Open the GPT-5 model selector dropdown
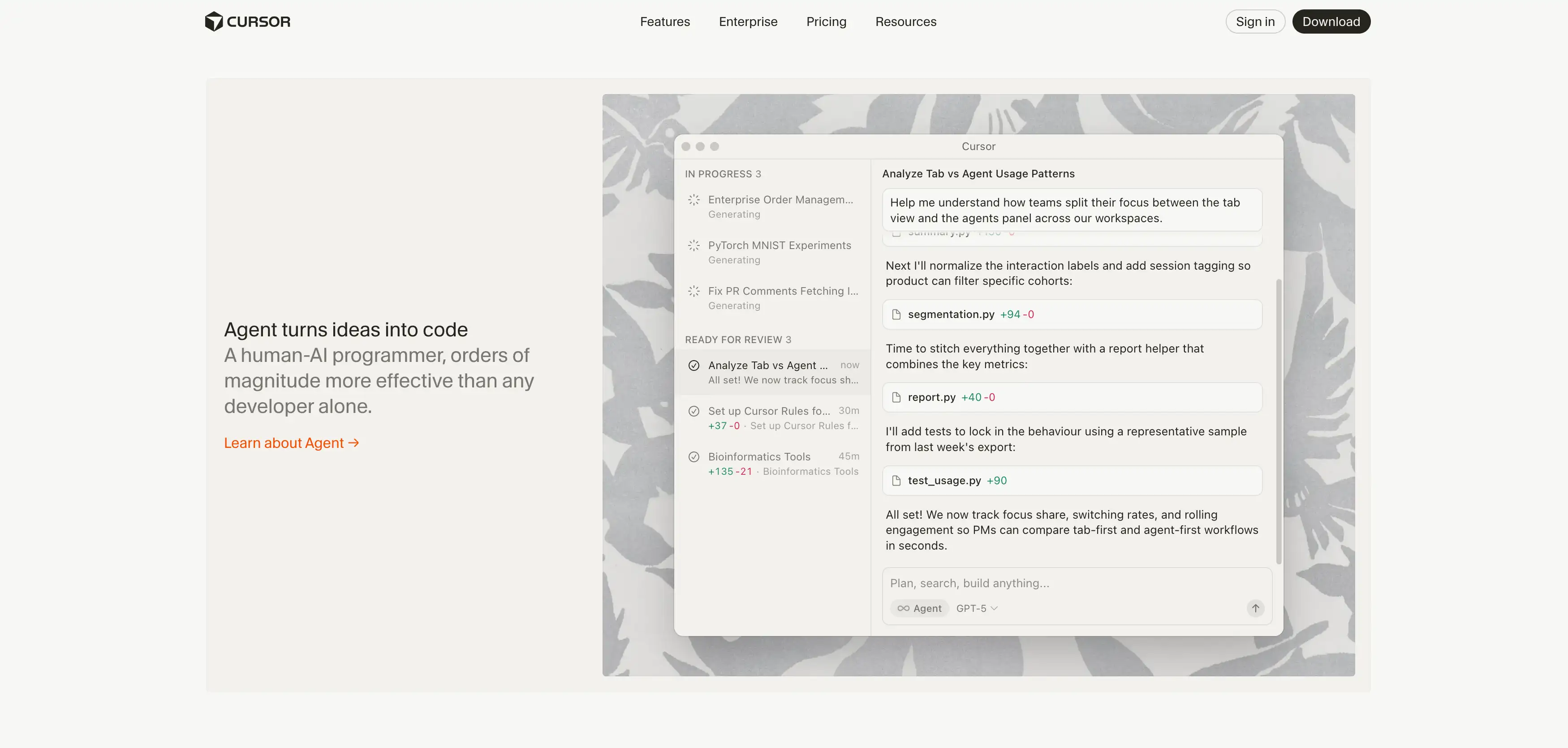The height and width of the screenshot is (748, 1568). click(x=976, y=608)
